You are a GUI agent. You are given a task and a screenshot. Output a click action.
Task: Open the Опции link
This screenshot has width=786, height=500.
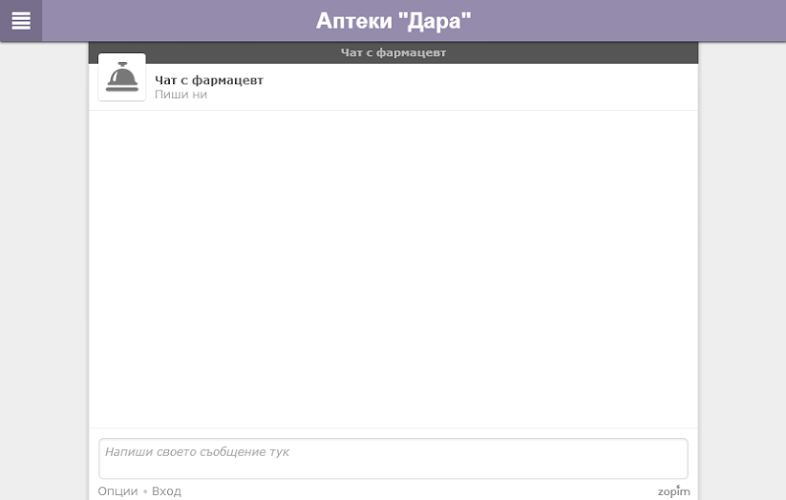pyautogui.click(x=118, y=491)
